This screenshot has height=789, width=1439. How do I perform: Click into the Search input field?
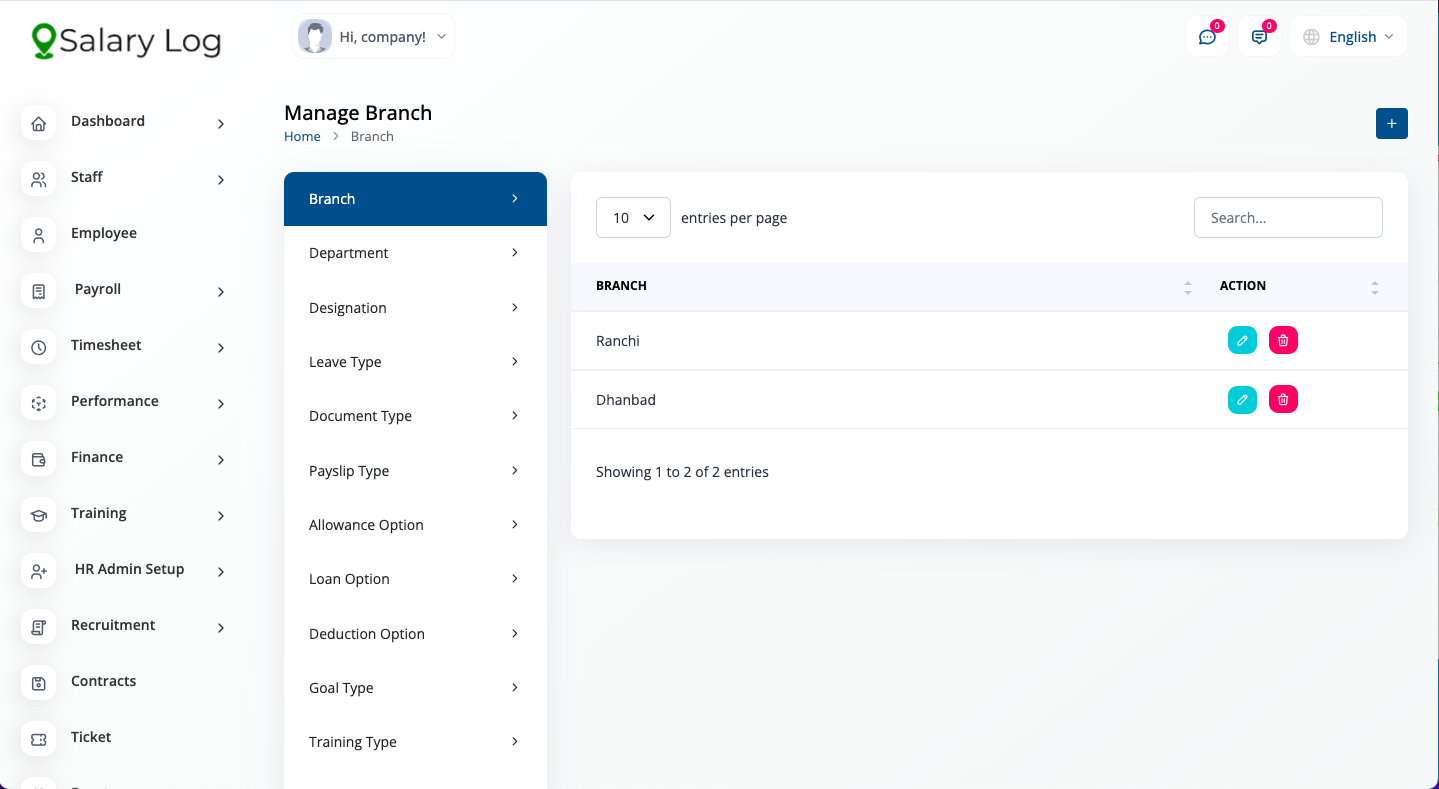coord(1287,217)
